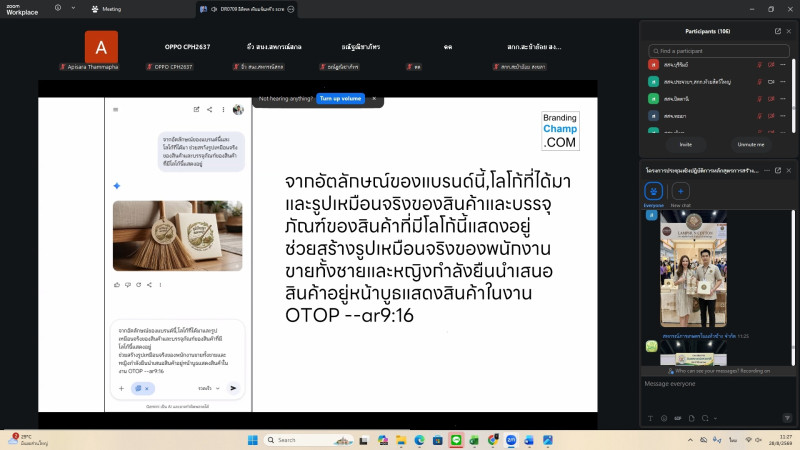
Task: Regenerate the Gemini response
Action: point(138,285)
